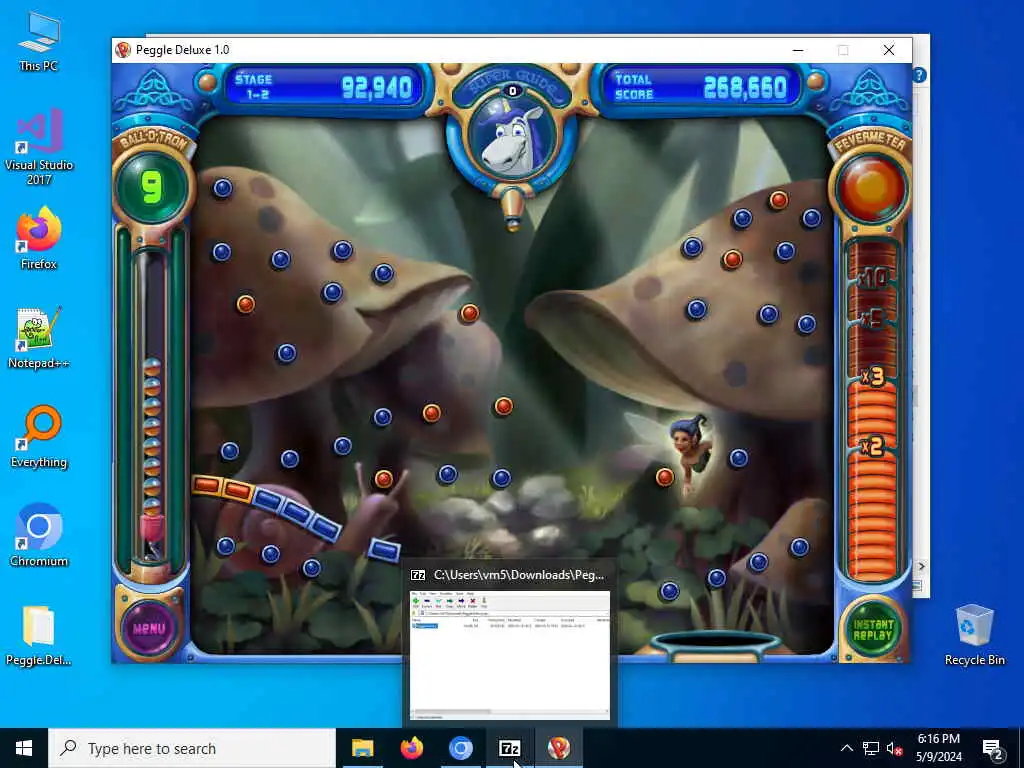The image size is (1024, 768).
Task: Click the blue help icon behind Peggle window
Action: (920, 76)
